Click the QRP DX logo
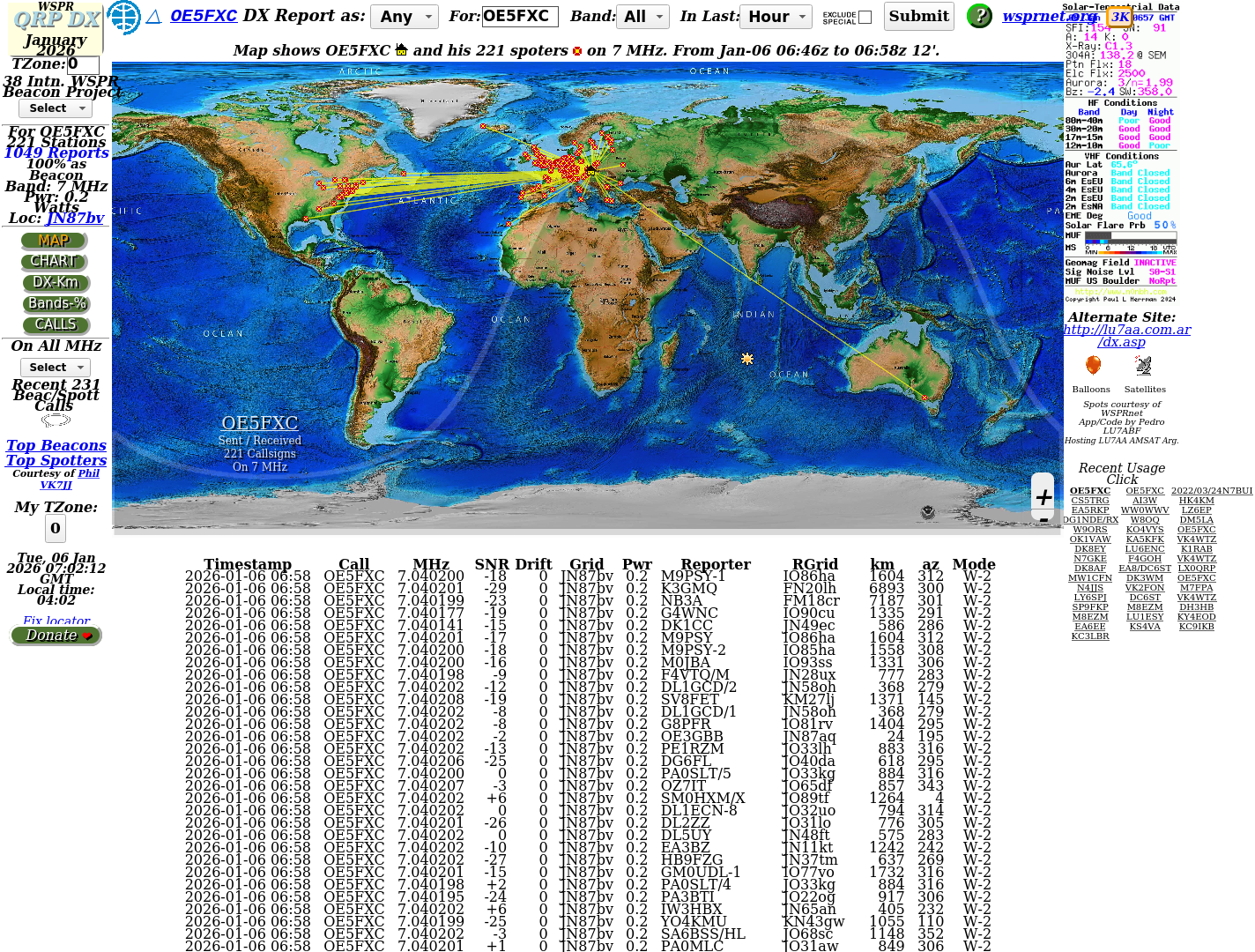Screen dimensions: 1255x952 [x=56, y=19]
